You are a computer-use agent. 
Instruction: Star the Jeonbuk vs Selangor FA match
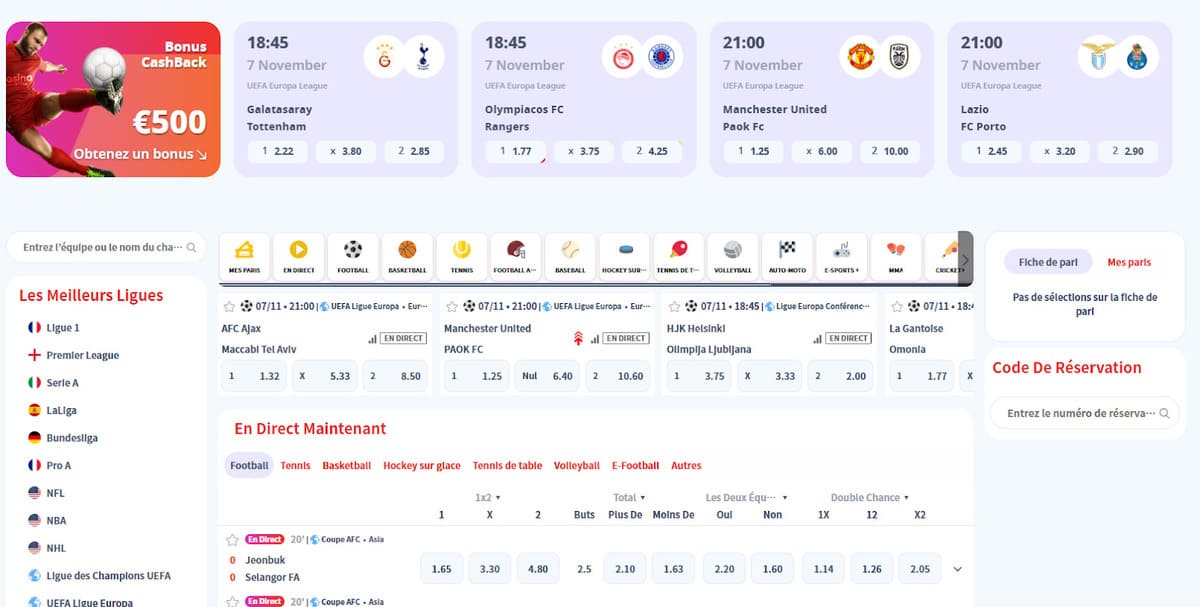click(x=232, y=540)
